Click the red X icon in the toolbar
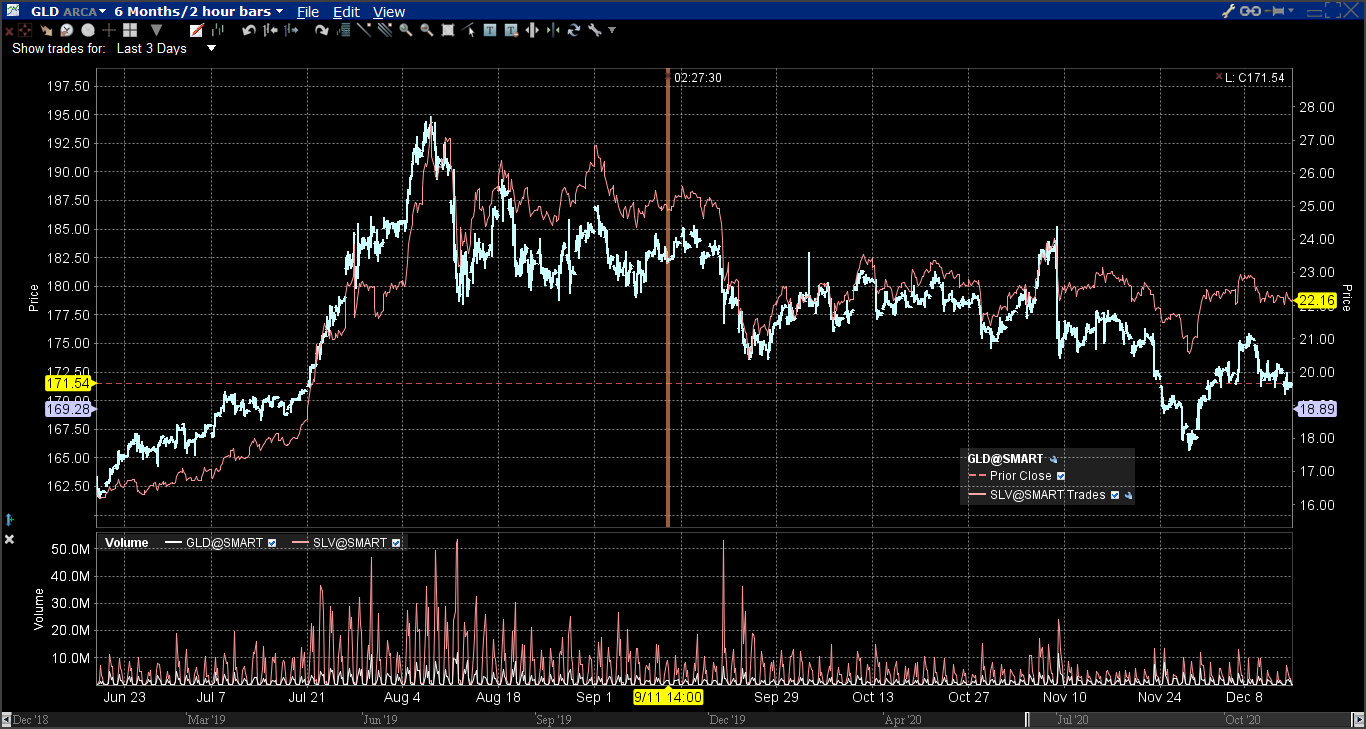 (9, 30)
